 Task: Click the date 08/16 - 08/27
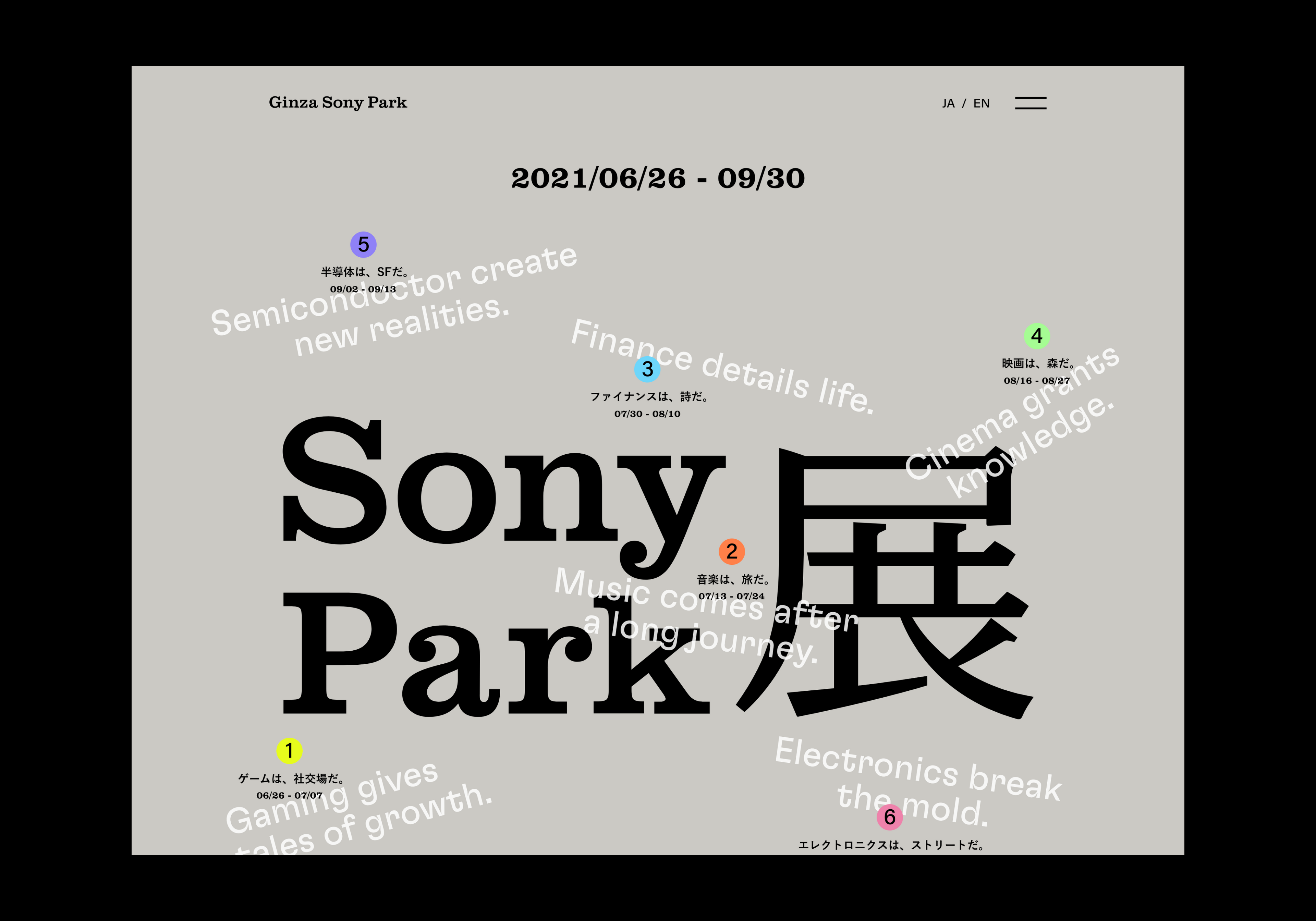tap(1037, 381)
